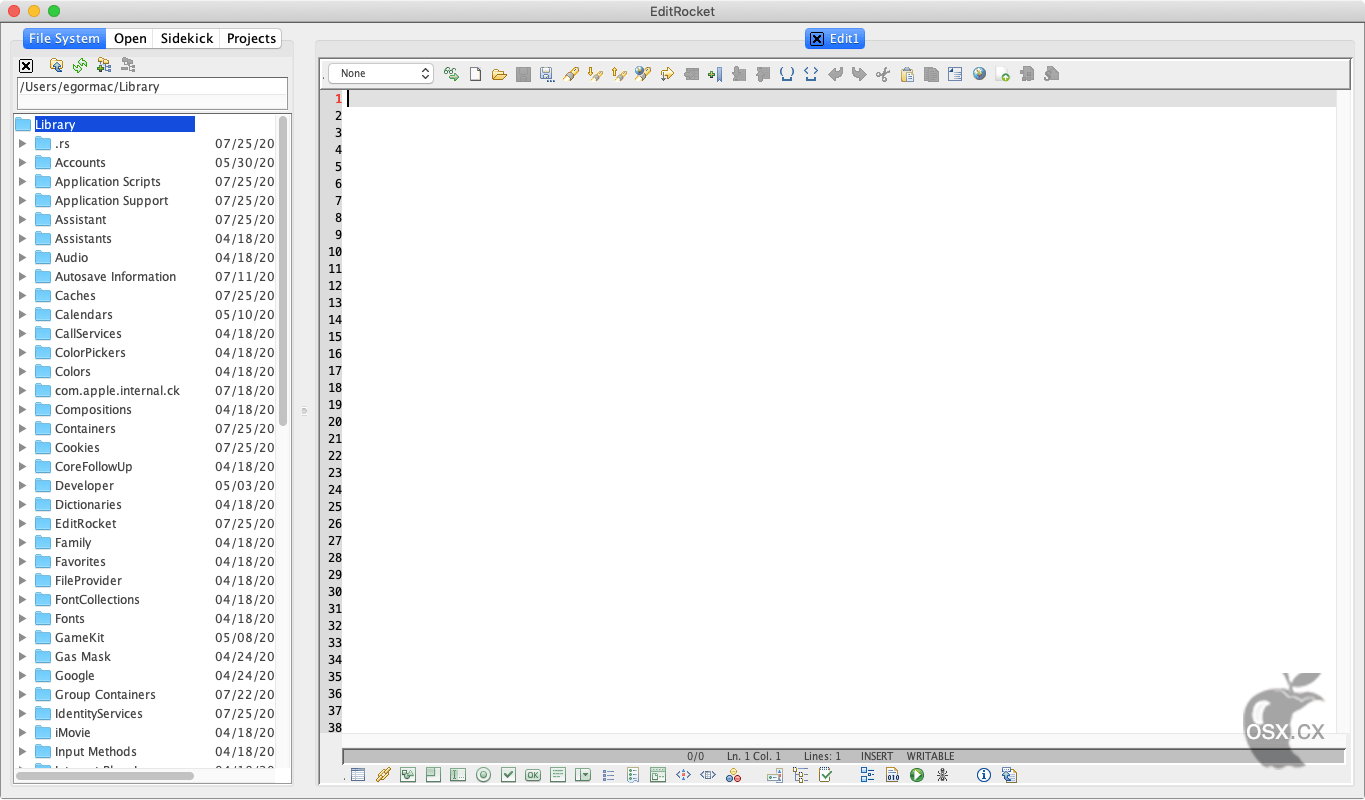
Task: Click the blue info circle icon
Action: [x=984, y=775]
